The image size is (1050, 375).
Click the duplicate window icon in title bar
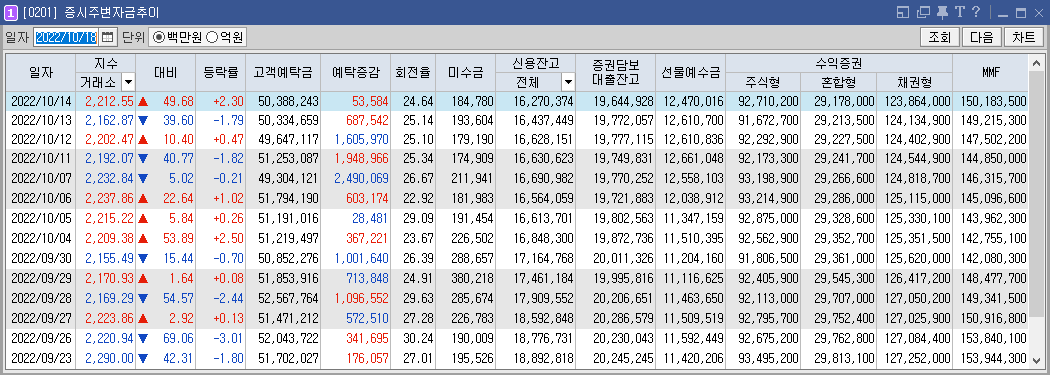coord(924,12)
